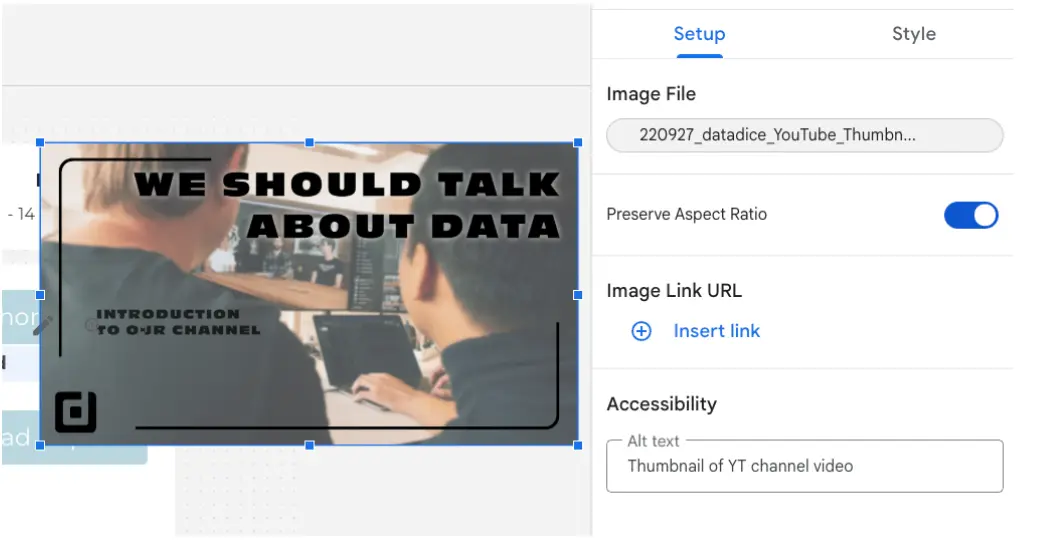Image resolution: width=1058 pixels, height=542 pixels.
Task: Click the pencil edit icon on canvas
Action: (43, 325)
